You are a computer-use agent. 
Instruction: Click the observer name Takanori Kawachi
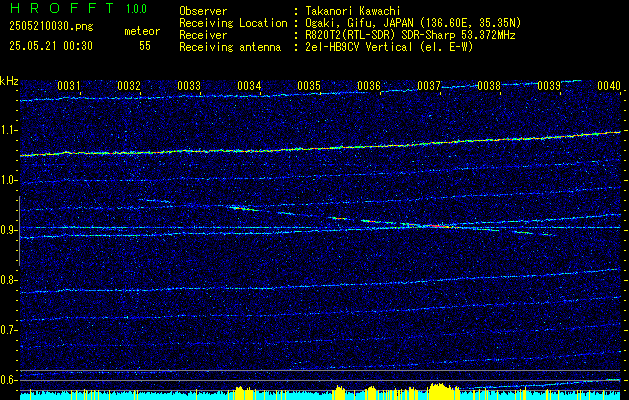[353, 11]
